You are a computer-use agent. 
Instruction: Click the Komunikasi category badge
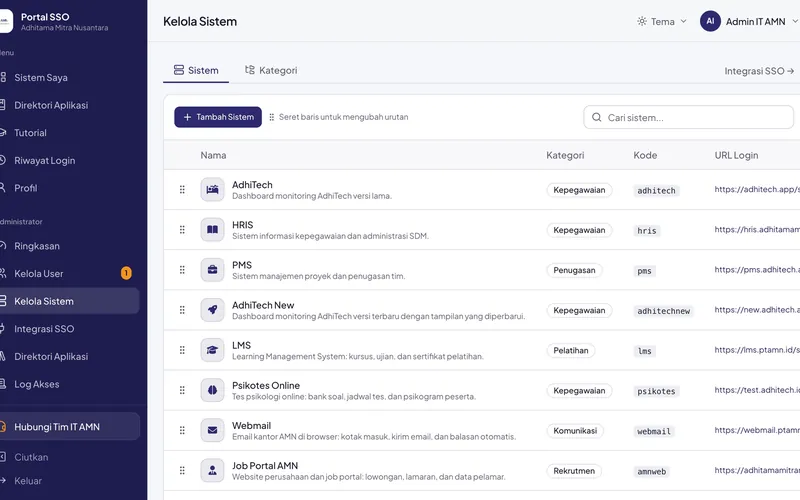coord(575,431)
